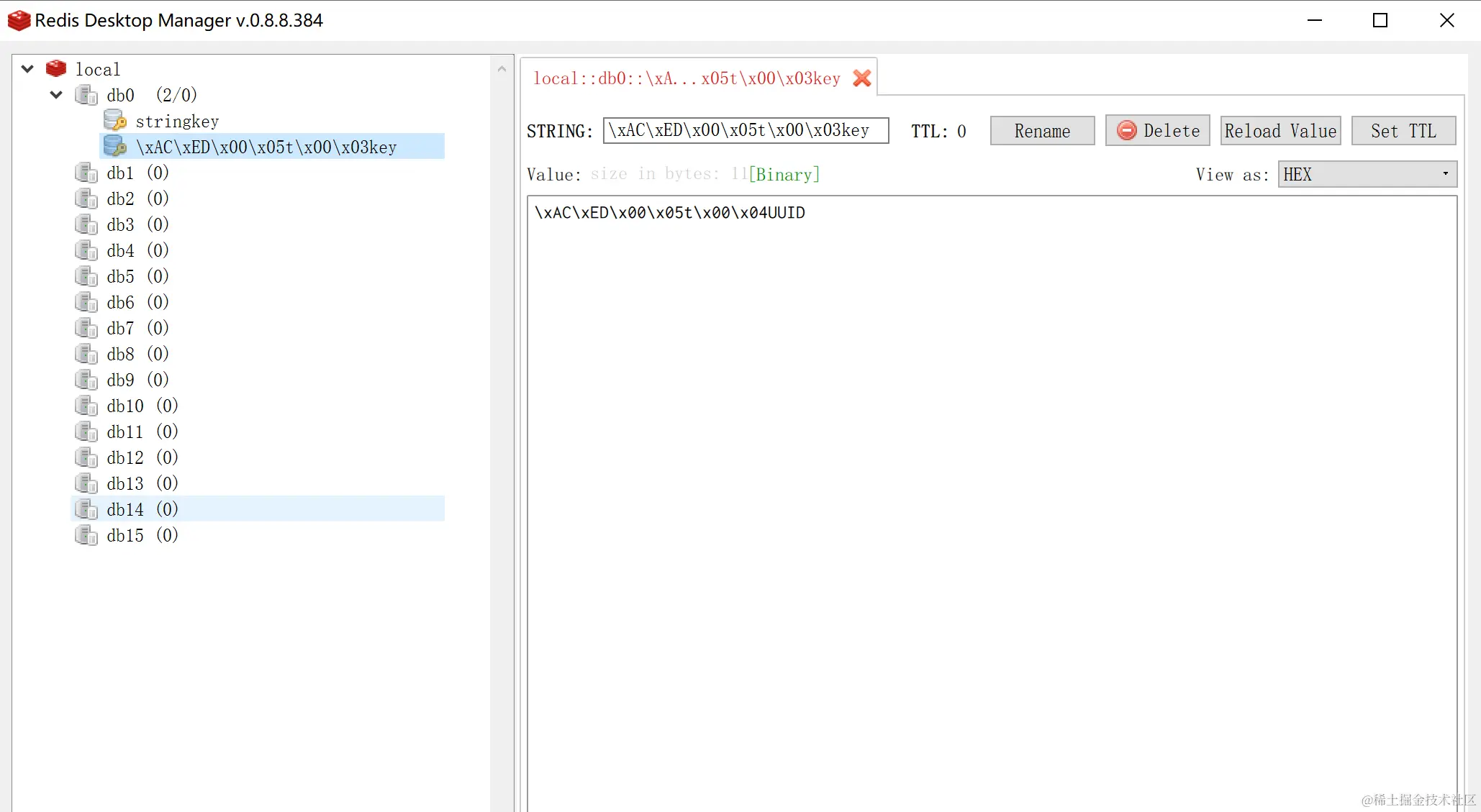Image resolution: width=1481 pixels, height=812 pixels.
Task: Click the db3 database icon
Action: point(86,225)
